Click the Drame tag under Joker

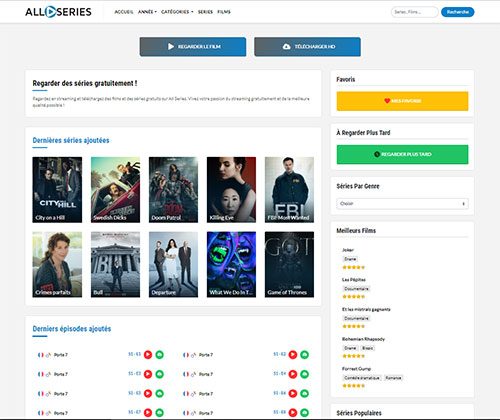coord(350,259)
